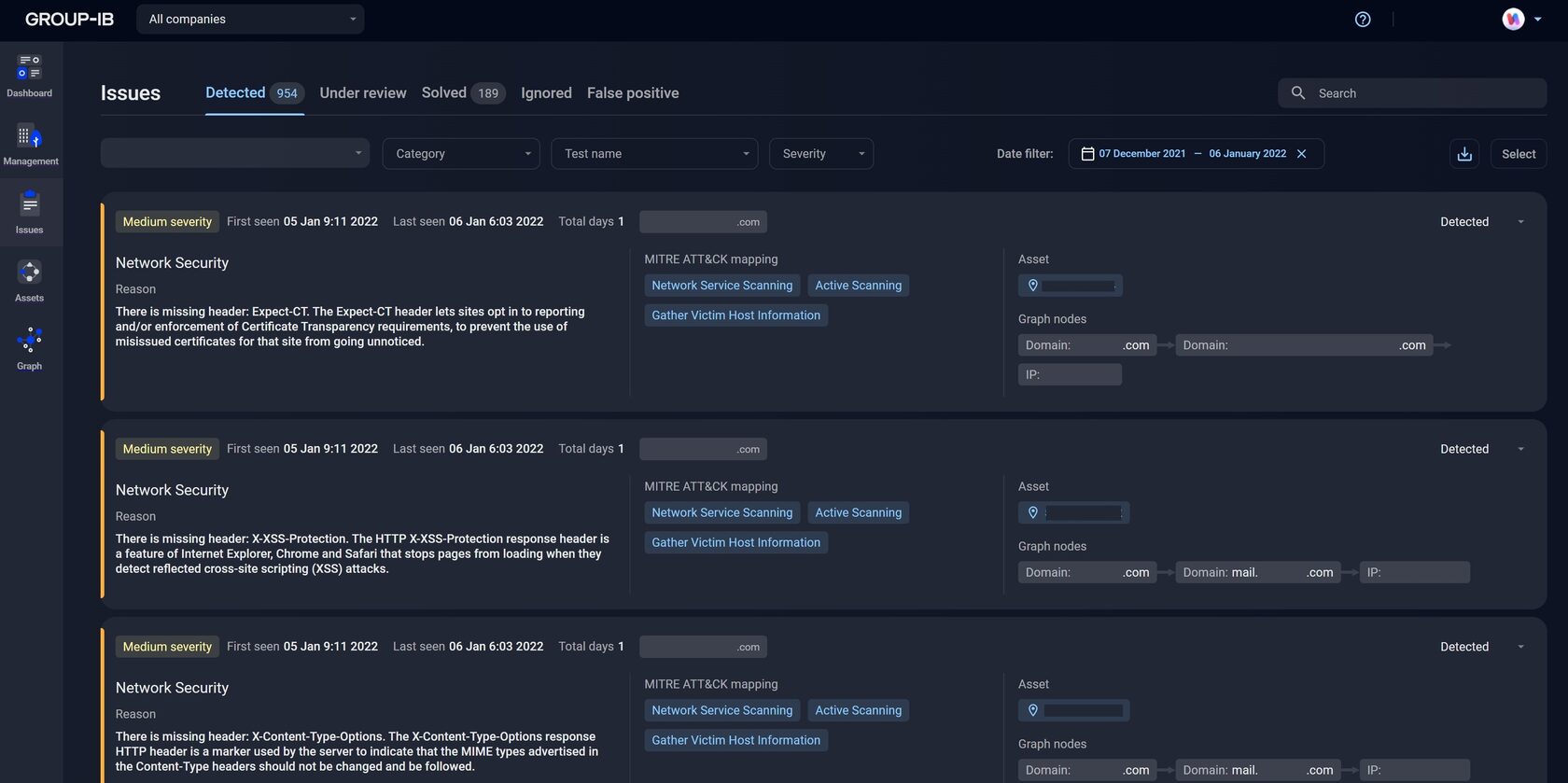Switch to the Solved tab

pyautogui.click(x=444, y=93)
